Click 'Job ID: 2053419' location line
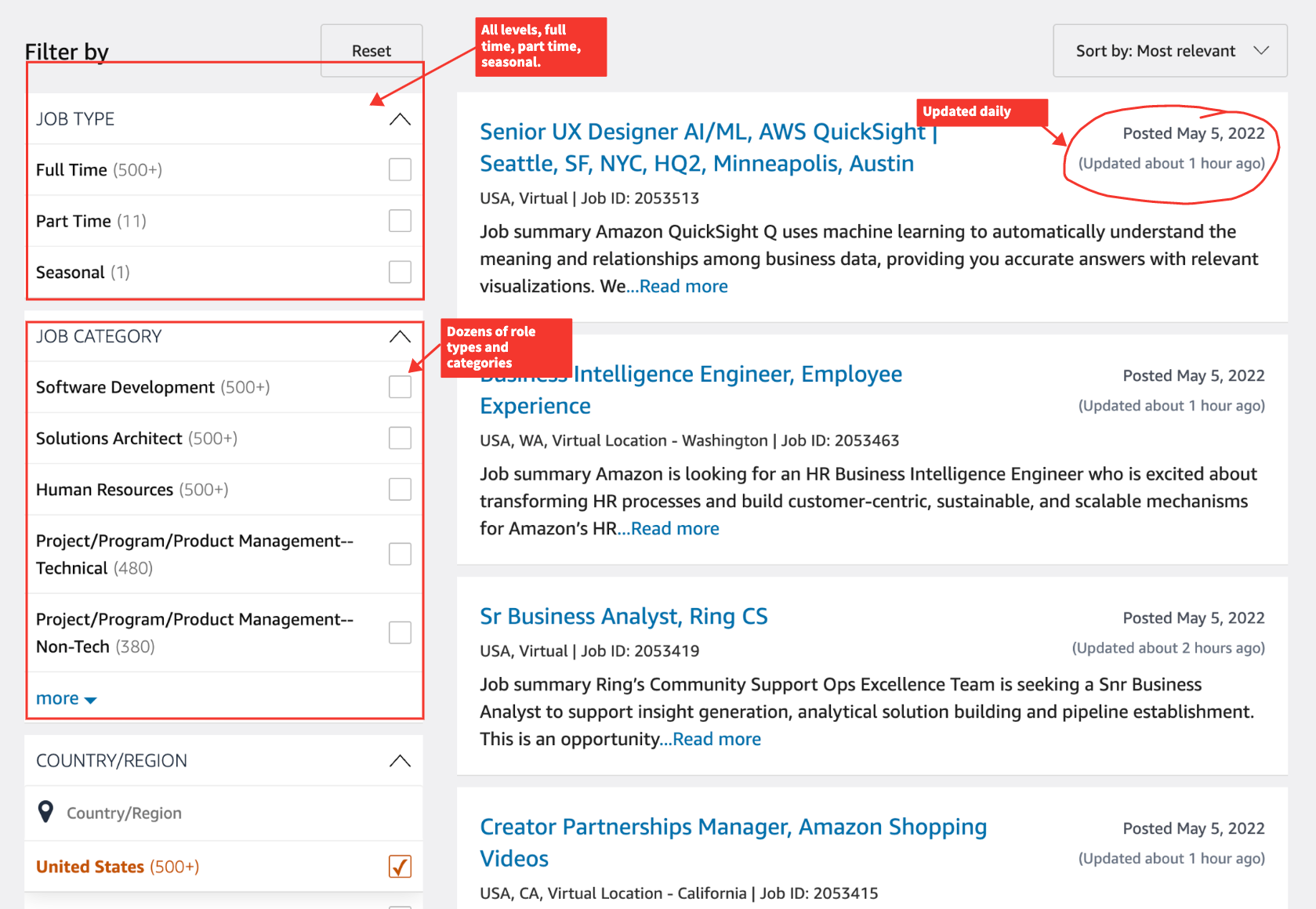 pyautogui.click(x=589, y=651)
